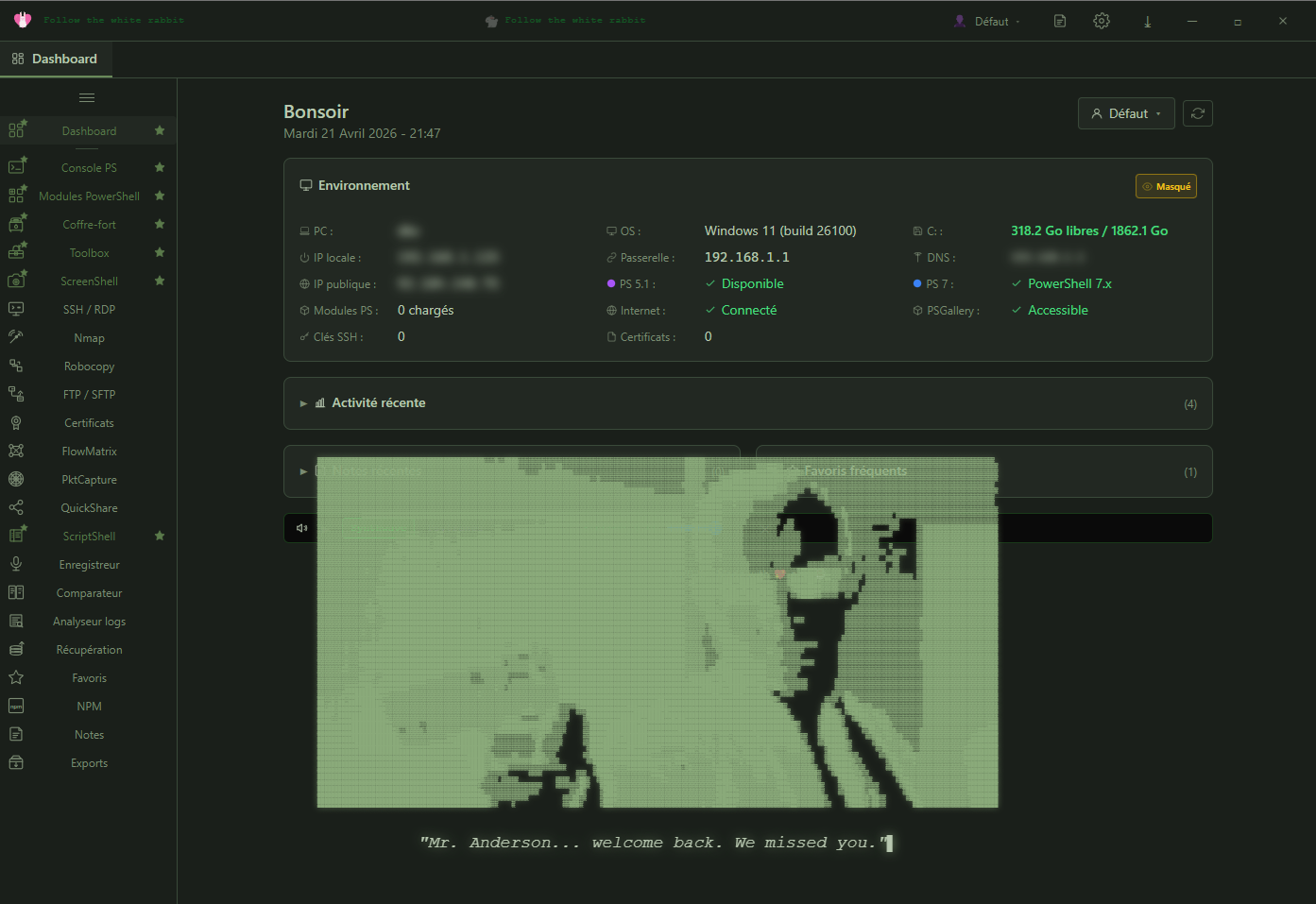The image size is (1316, 904).
Task: Unfavorite Console PS using its star
Action: (x=160, y=168)
